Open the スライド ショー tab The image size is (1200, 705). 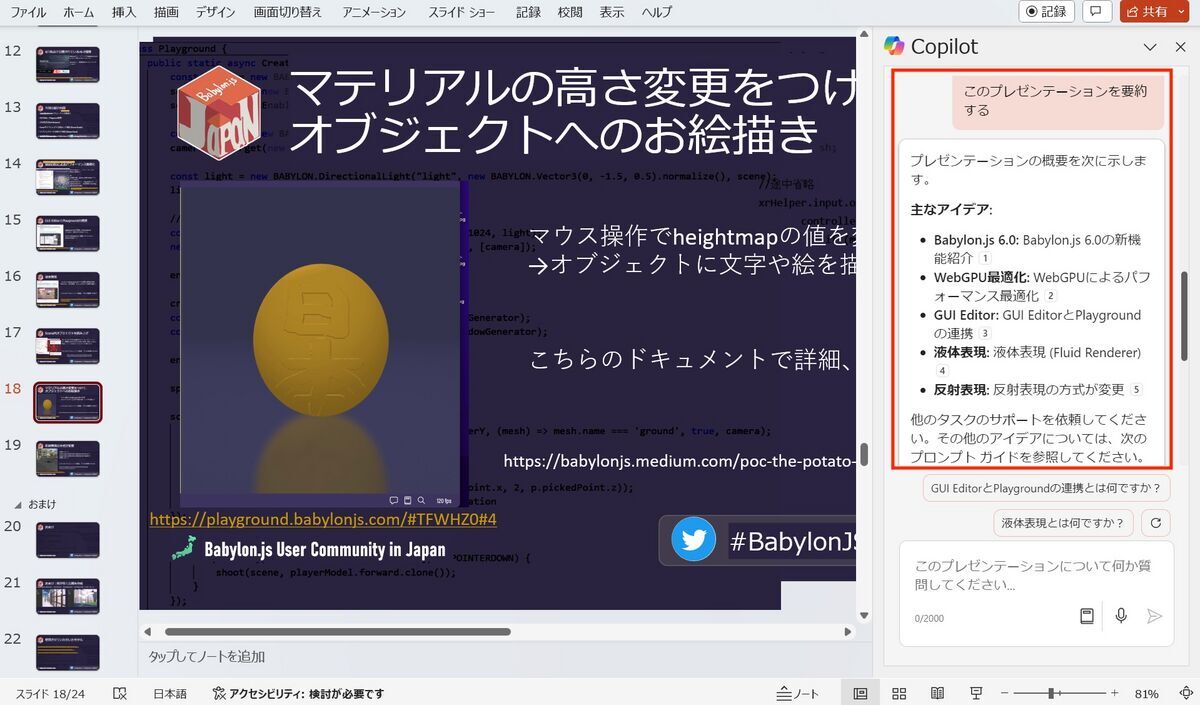pyautogui.click(x=461, y=12)
